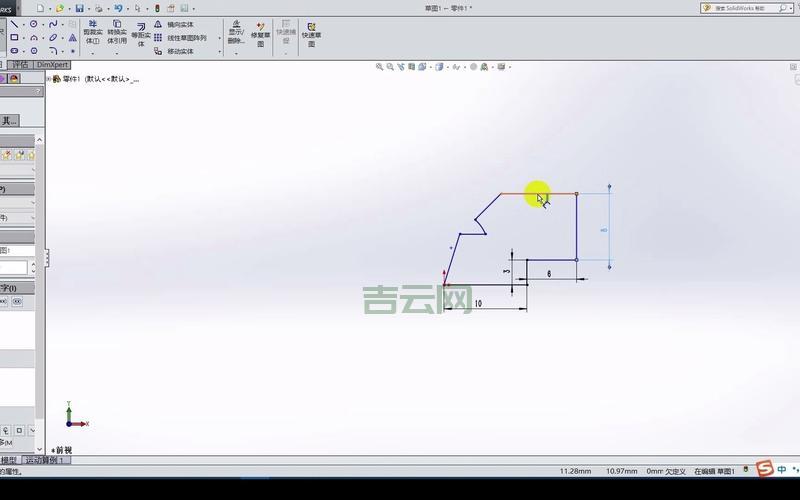The width and height of the screenshot is (800, 500).
Task: Click the SolidWorks help search box
Action: (x=750, y=8)
